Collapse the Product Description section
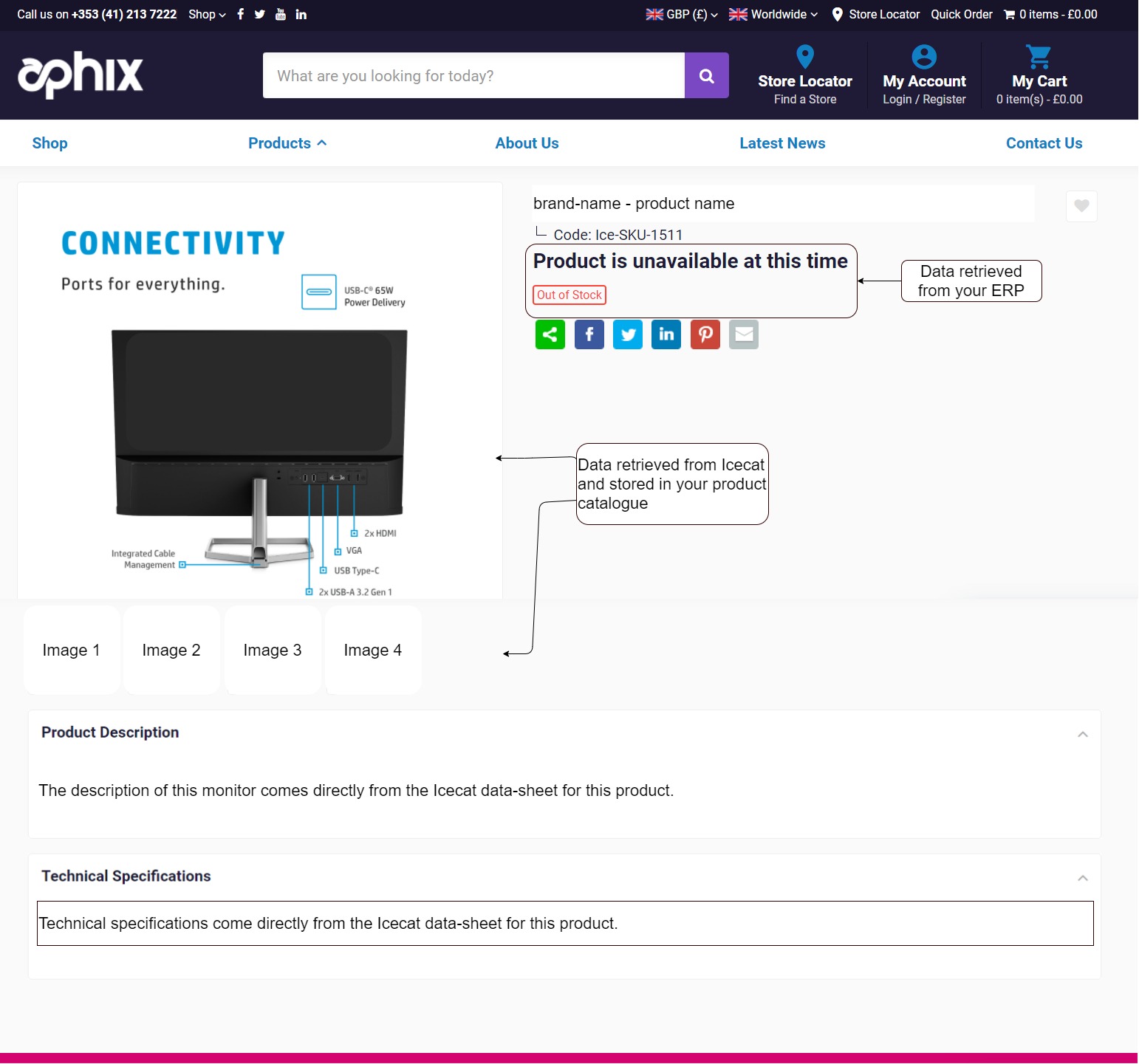 pyautogui.click(x=1082, y=734)
